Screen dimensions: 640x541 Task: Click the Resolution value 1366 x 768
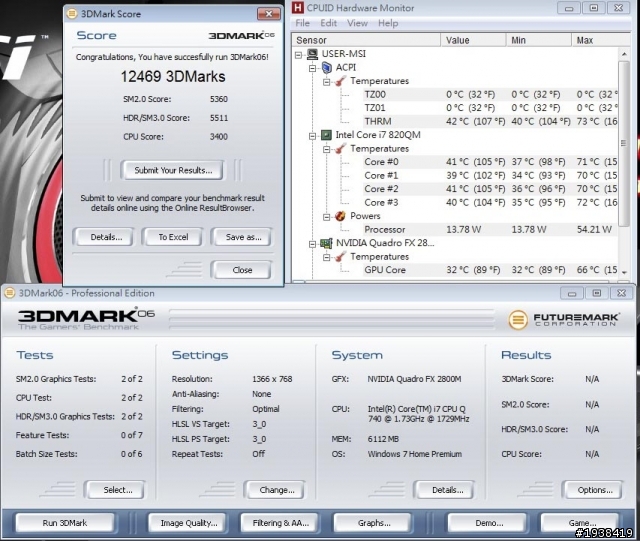tap(272, 379)
